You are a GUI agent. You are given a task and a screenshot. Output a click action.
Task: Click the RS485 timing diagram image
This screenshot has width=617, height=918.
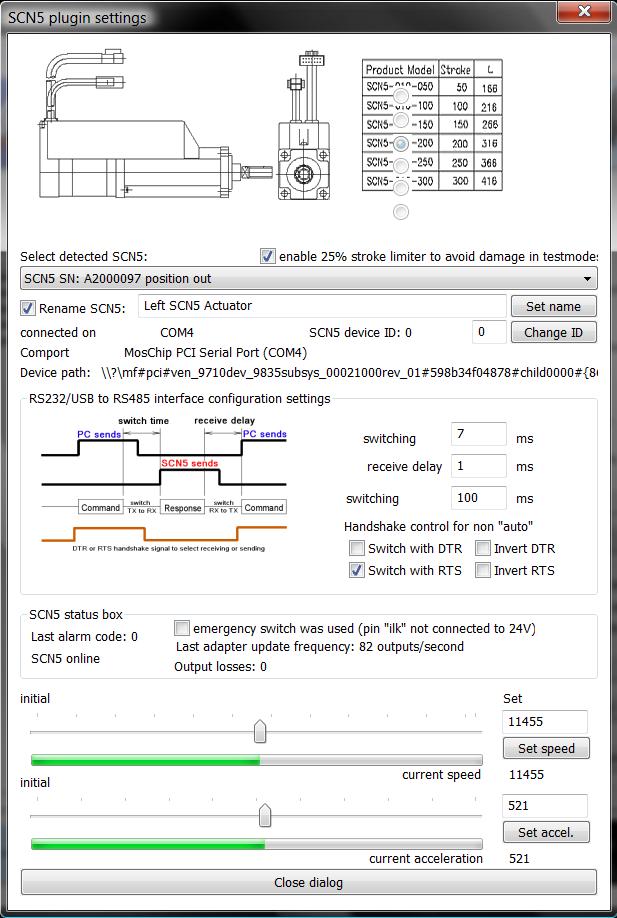164,484
